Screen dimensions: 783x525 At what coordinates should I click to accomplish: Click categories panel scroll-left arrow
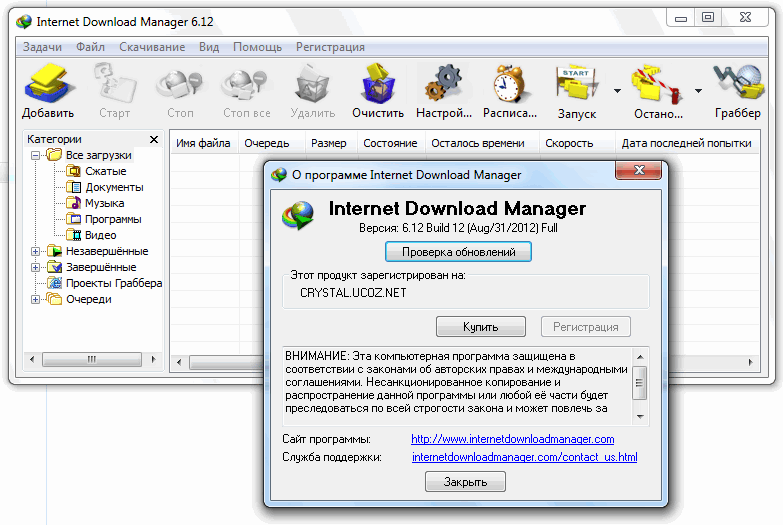pyautogui.click(x=32, y=359)
